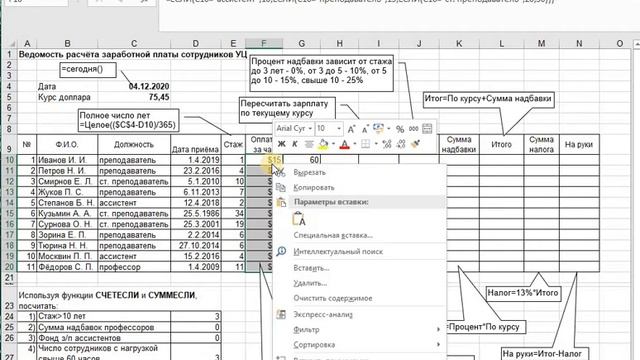Select column N header
The width and height of the screenshot is (640, 360).
point(579,44)
